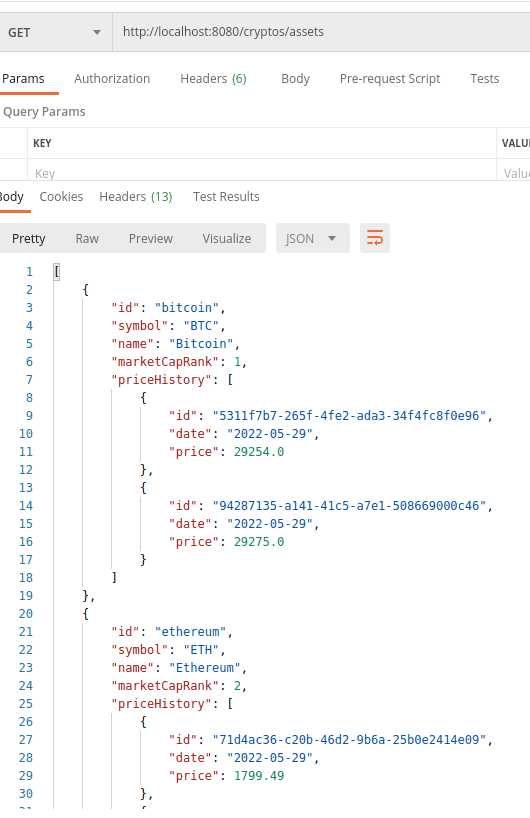Click the 94287135 UUID string
530x818 pixels.
349,506
